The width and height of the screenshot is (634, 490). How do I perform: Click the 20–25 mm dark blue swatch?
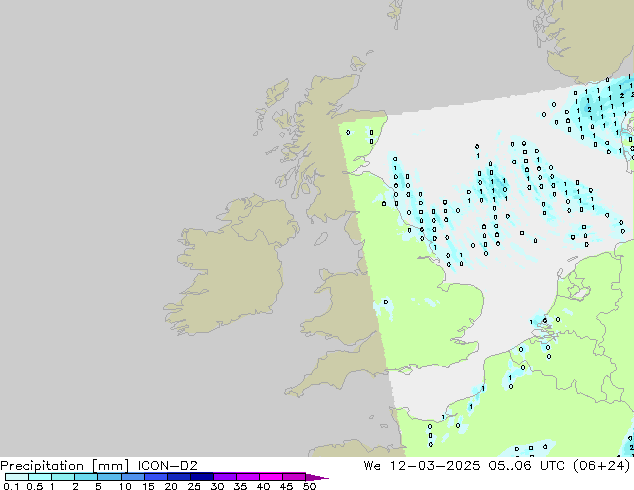[x=179, y=477]
